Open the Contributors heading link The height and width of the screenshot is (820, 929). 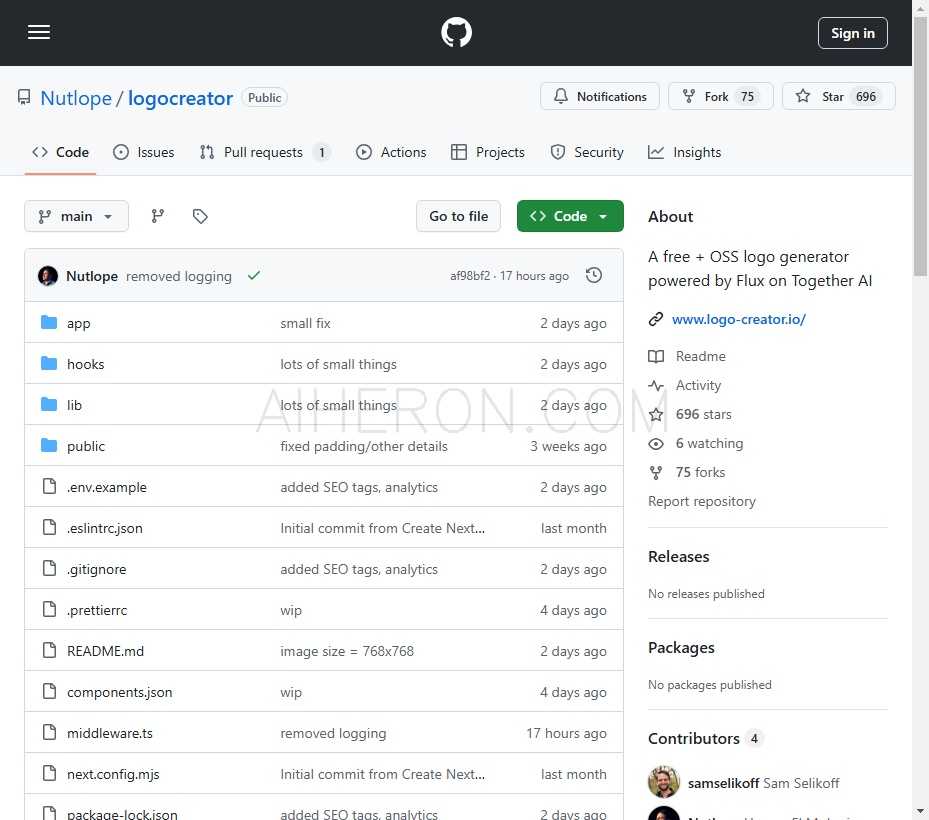coord(693,738)
